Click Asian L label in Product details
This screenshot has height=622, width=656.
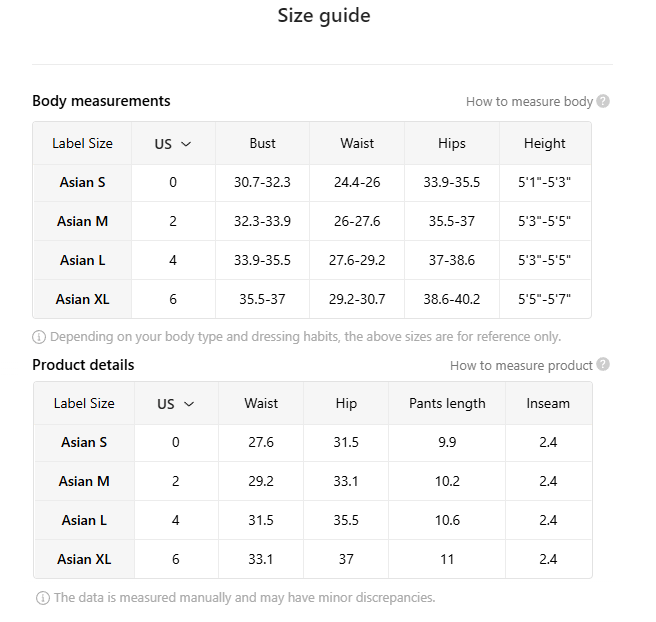click(84, 520)
